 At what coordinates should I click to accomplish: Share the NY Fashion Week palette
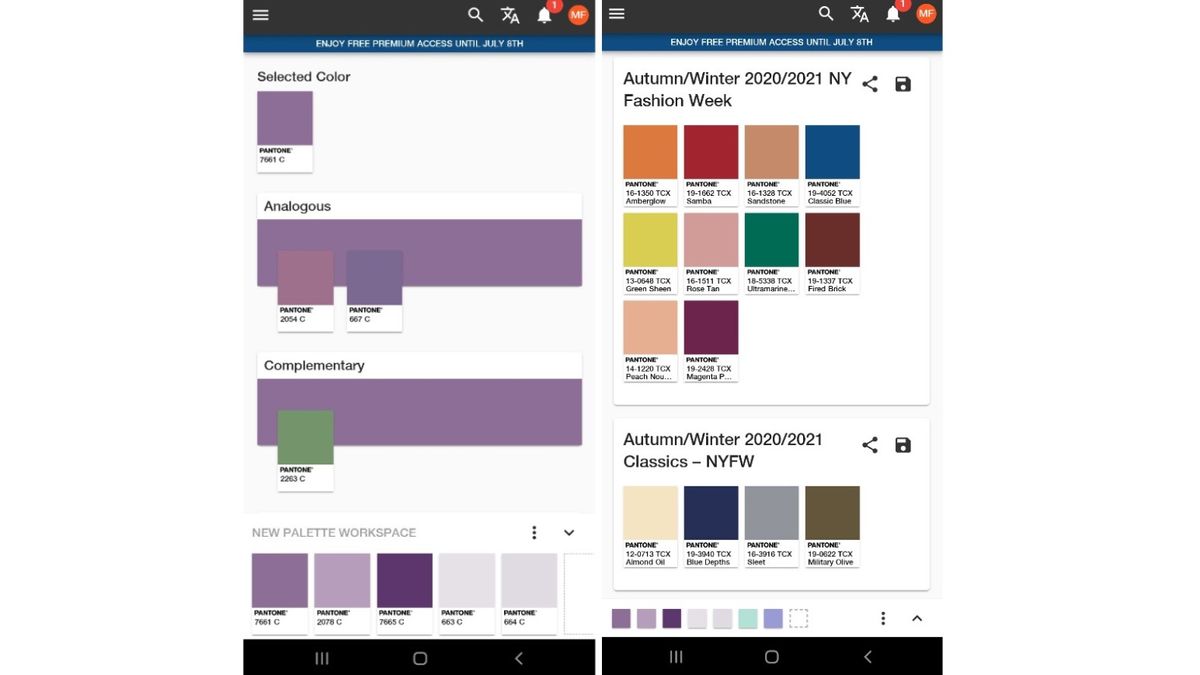(869, 84)
